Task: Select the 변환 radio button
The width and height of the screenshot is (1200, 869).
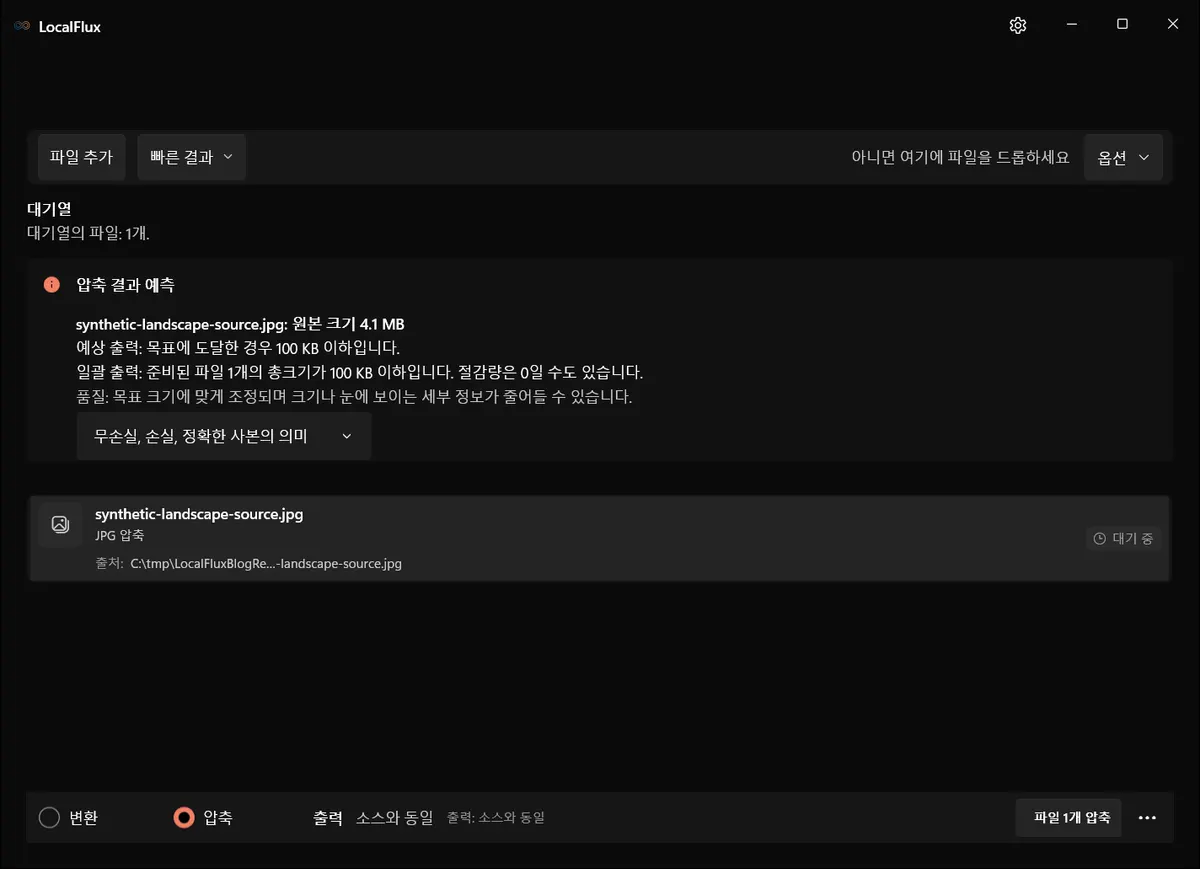Action: (x=49, y=818)
